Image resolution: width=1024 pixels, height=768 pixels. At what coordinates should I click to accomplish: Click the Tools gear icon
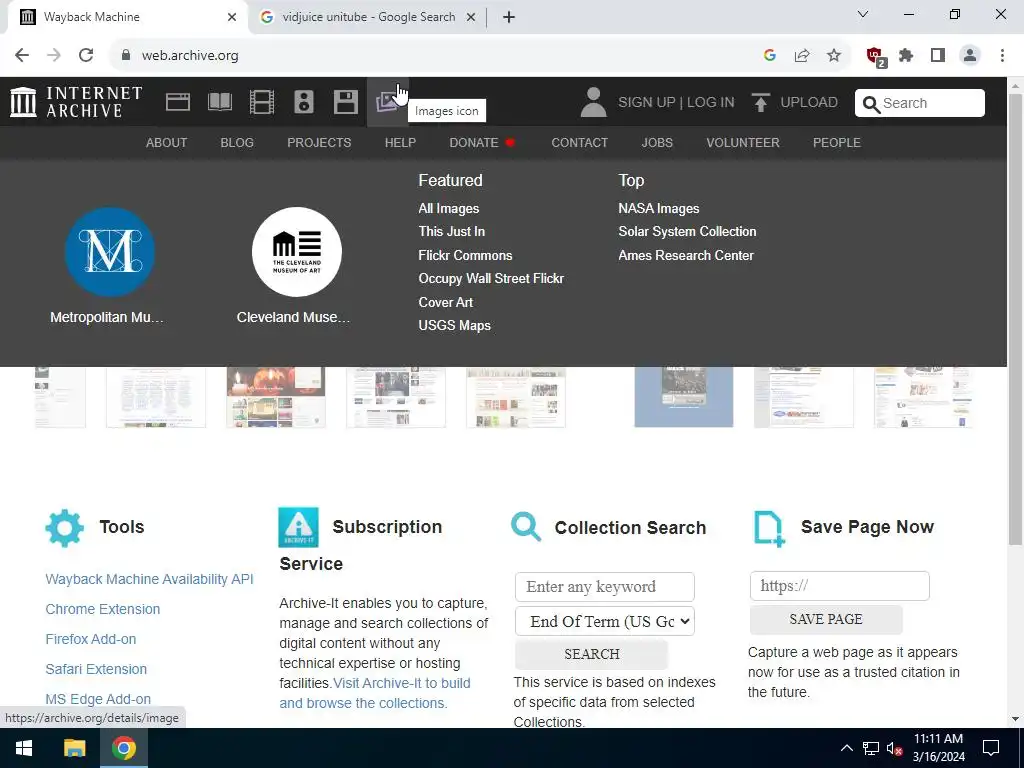point(65,528)
